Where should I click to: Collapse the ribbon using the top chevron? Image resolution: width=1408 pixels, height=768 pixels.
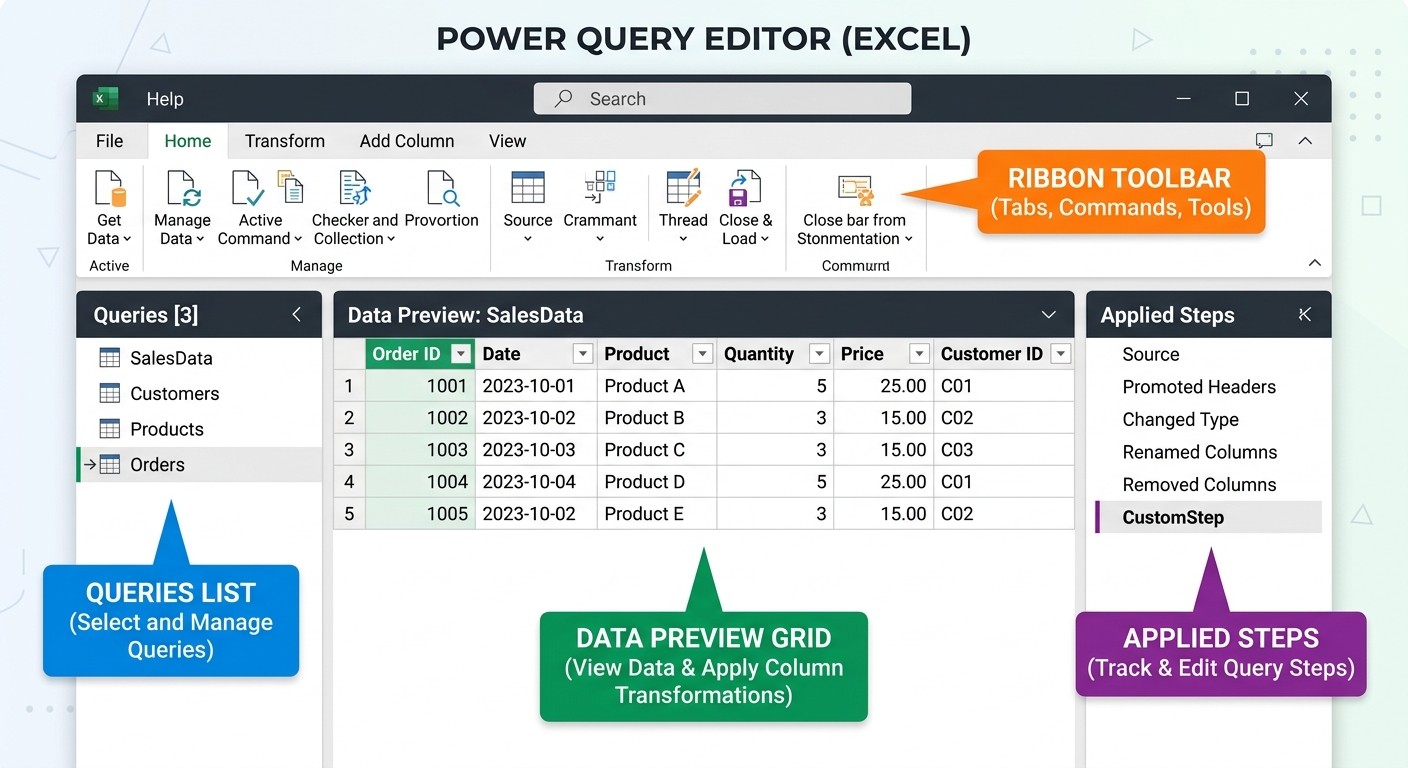coord(1305,141)
